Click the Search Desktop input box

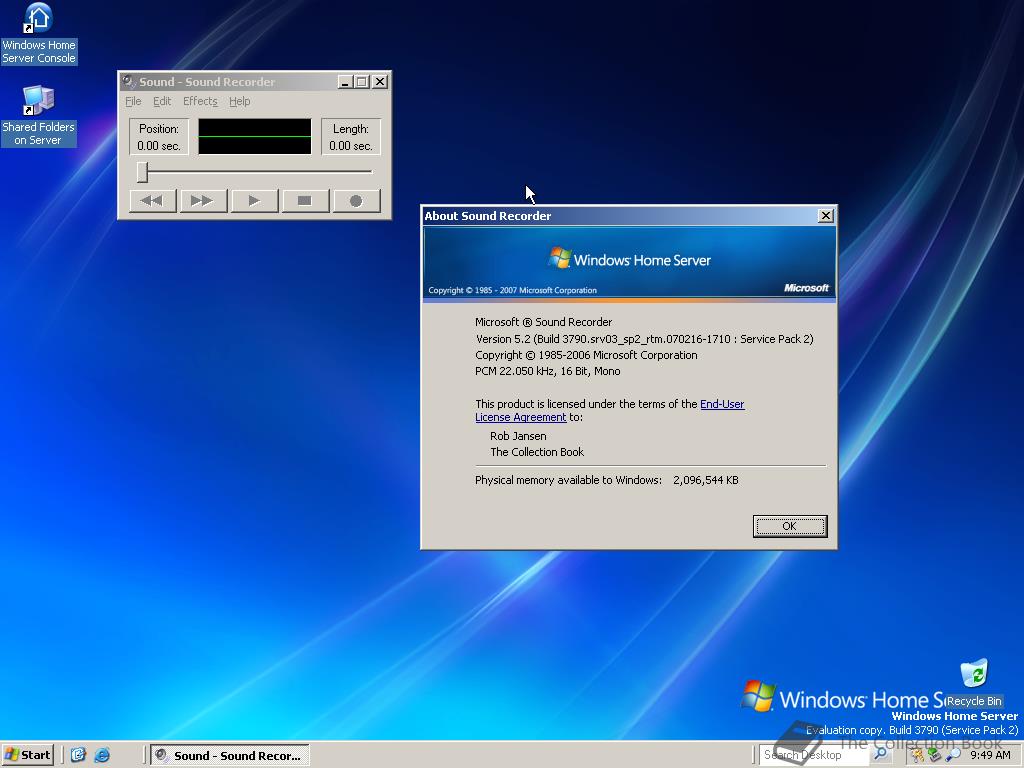[814, 755]
